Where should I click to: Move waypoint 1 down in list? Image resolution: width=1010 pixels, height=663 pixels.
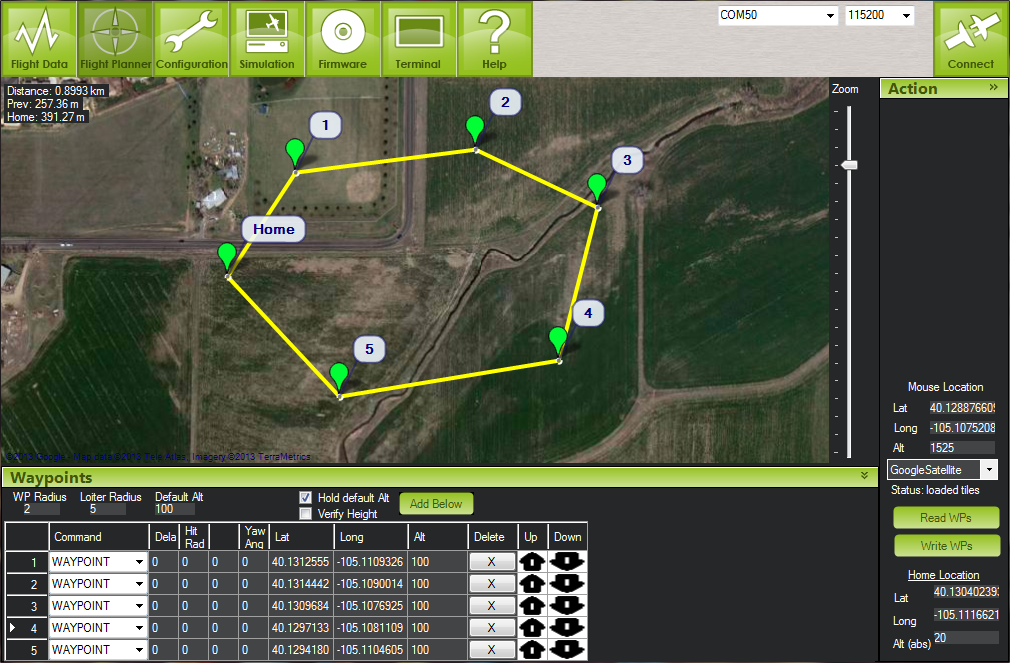pyautogui.click(x=567, y=562)
